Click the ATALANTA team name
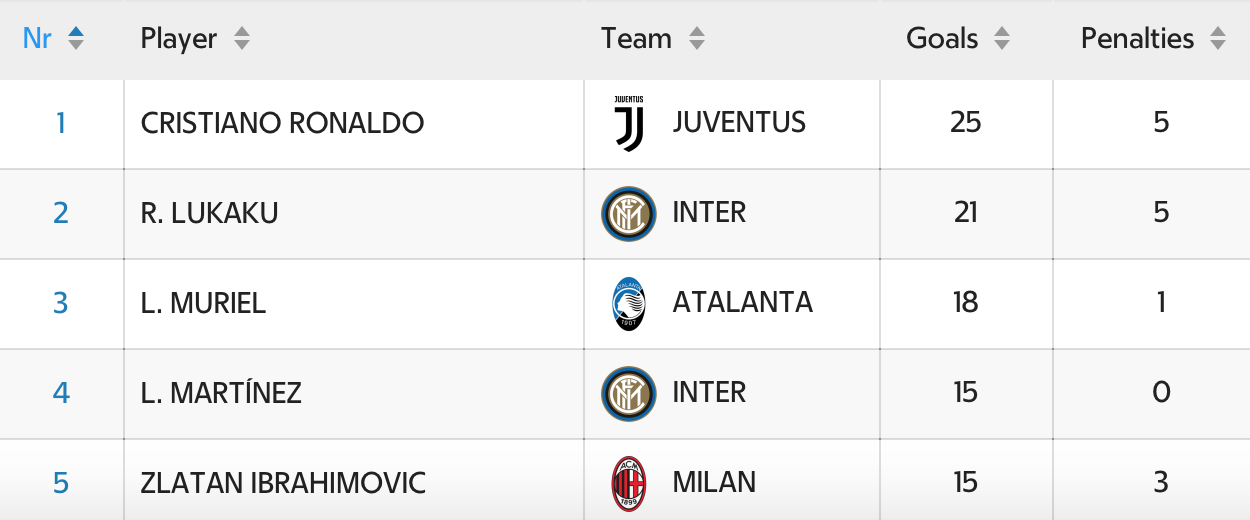The image size is (1250, 520). point(742,303)
